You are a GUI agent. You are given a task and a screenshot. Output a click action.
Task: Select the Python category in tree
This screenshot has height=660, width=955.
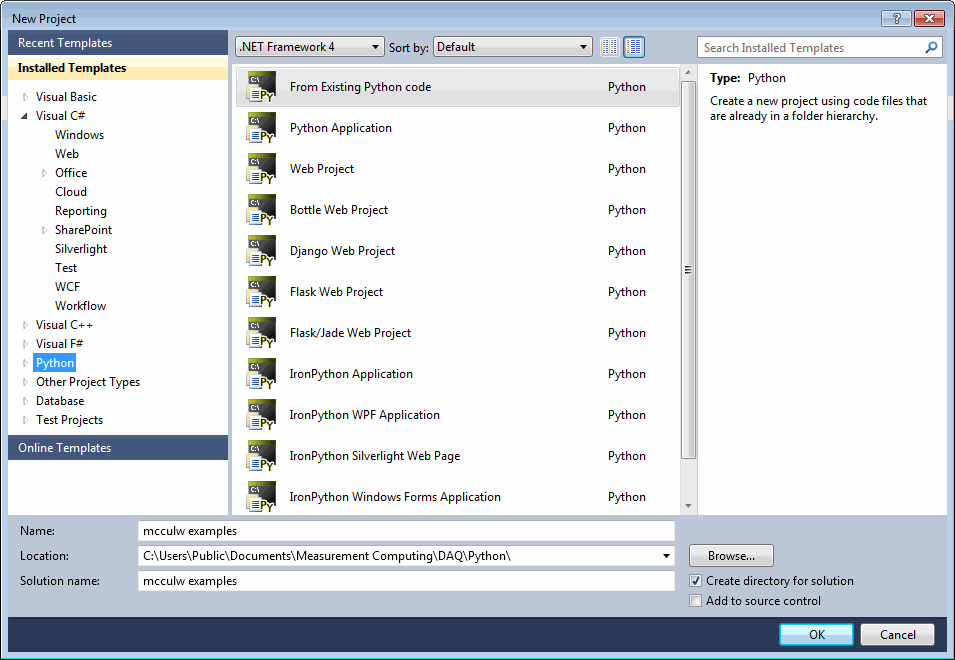(55, 363)
